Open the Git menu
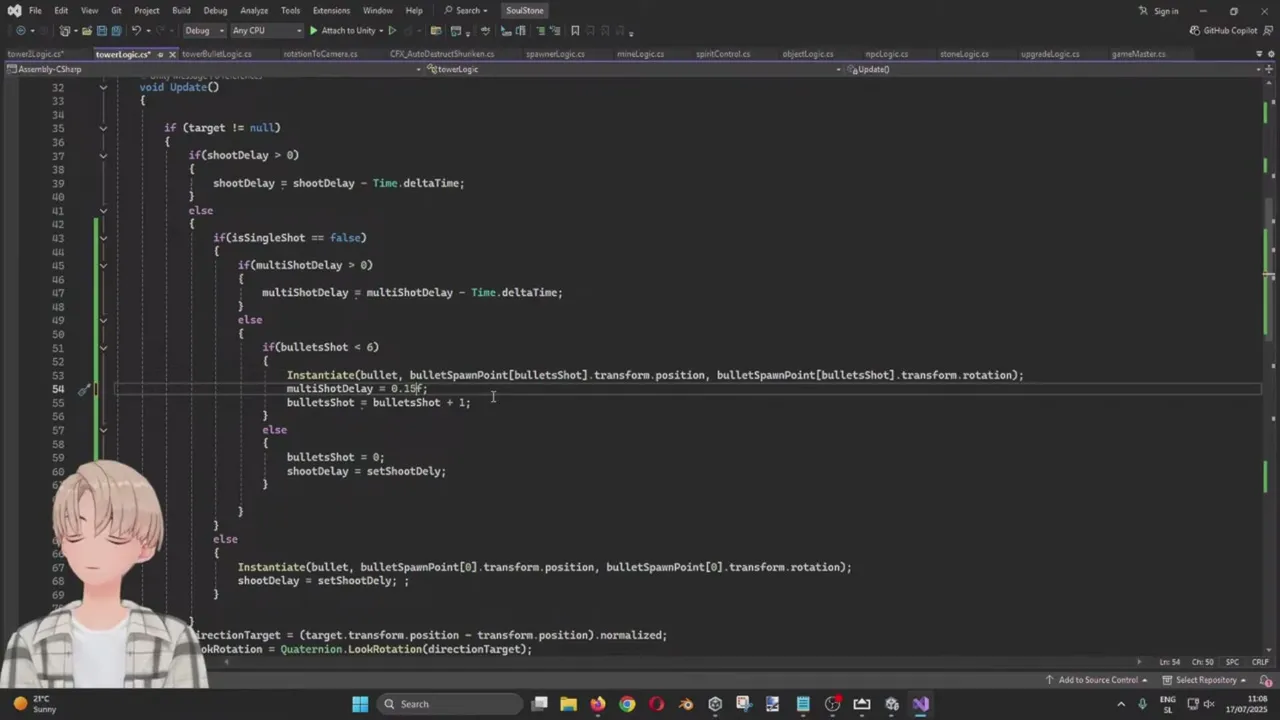 click(116, 11)
